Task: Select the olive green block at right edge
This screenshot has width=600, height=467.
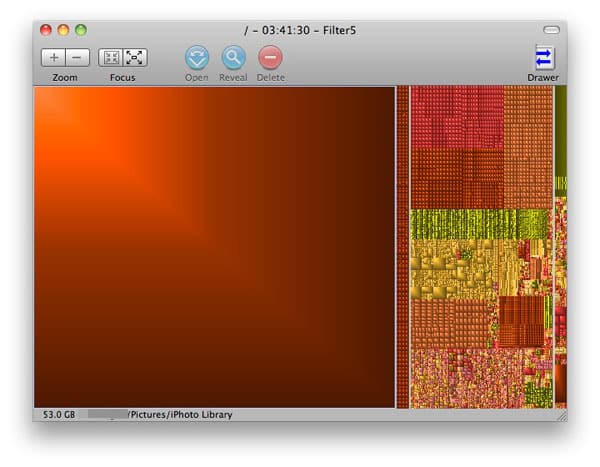Action: 561,131
